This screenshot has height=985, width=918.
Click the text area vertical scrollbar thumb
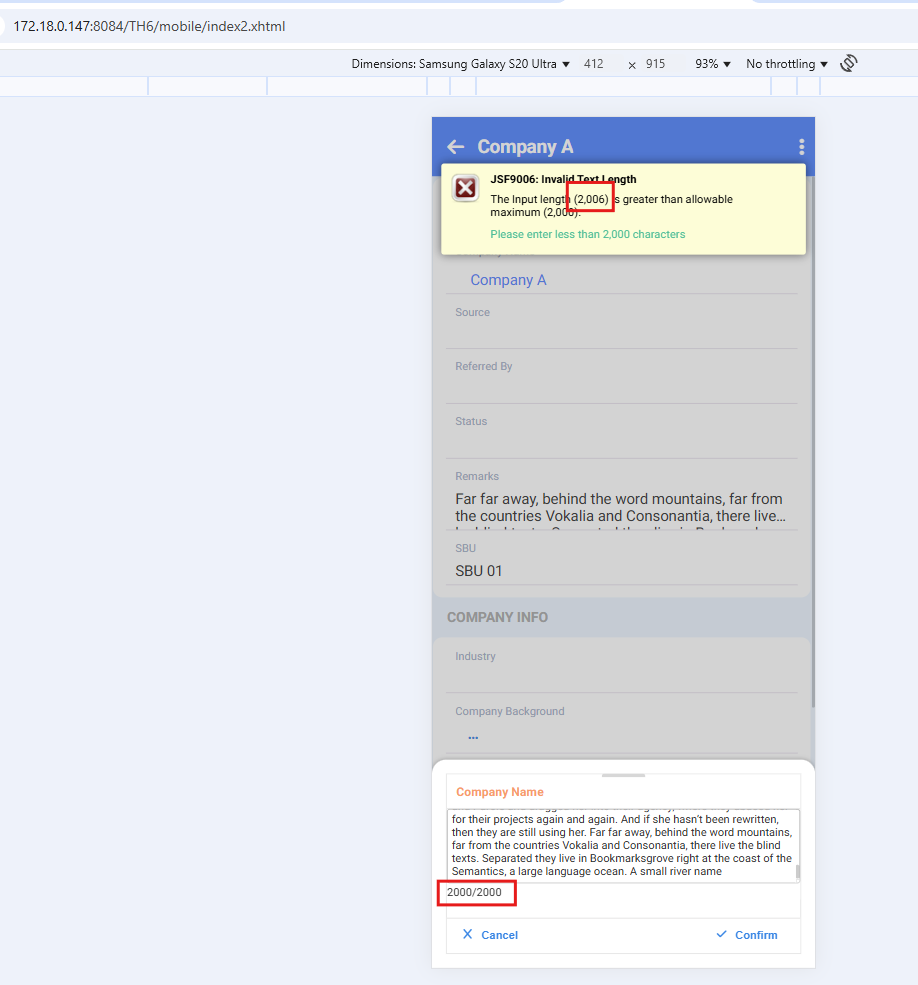click(798, 872)
